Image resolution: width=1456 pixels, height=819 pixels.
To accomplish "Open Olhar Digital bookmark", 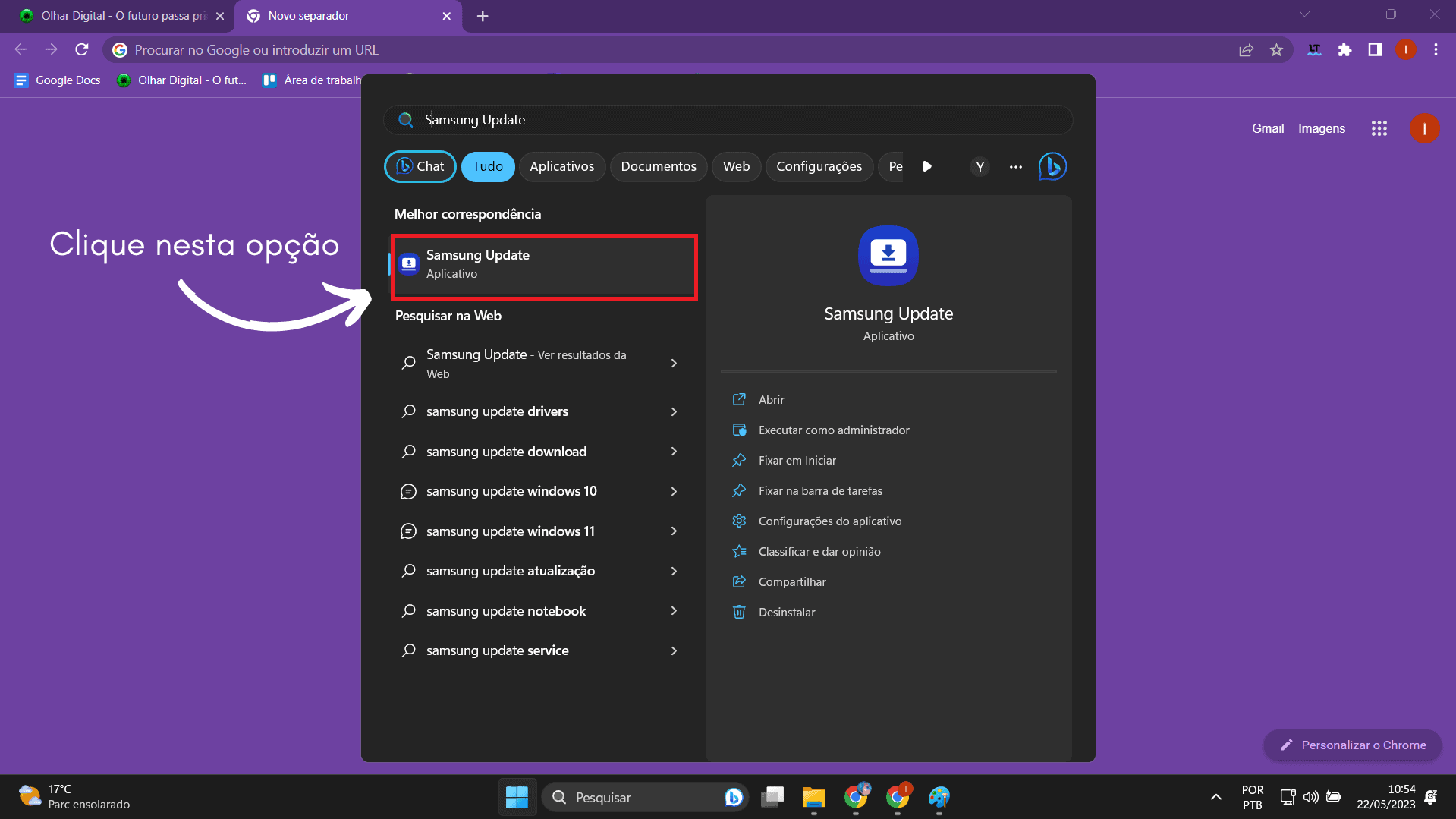I will click(x=182, y=80).
